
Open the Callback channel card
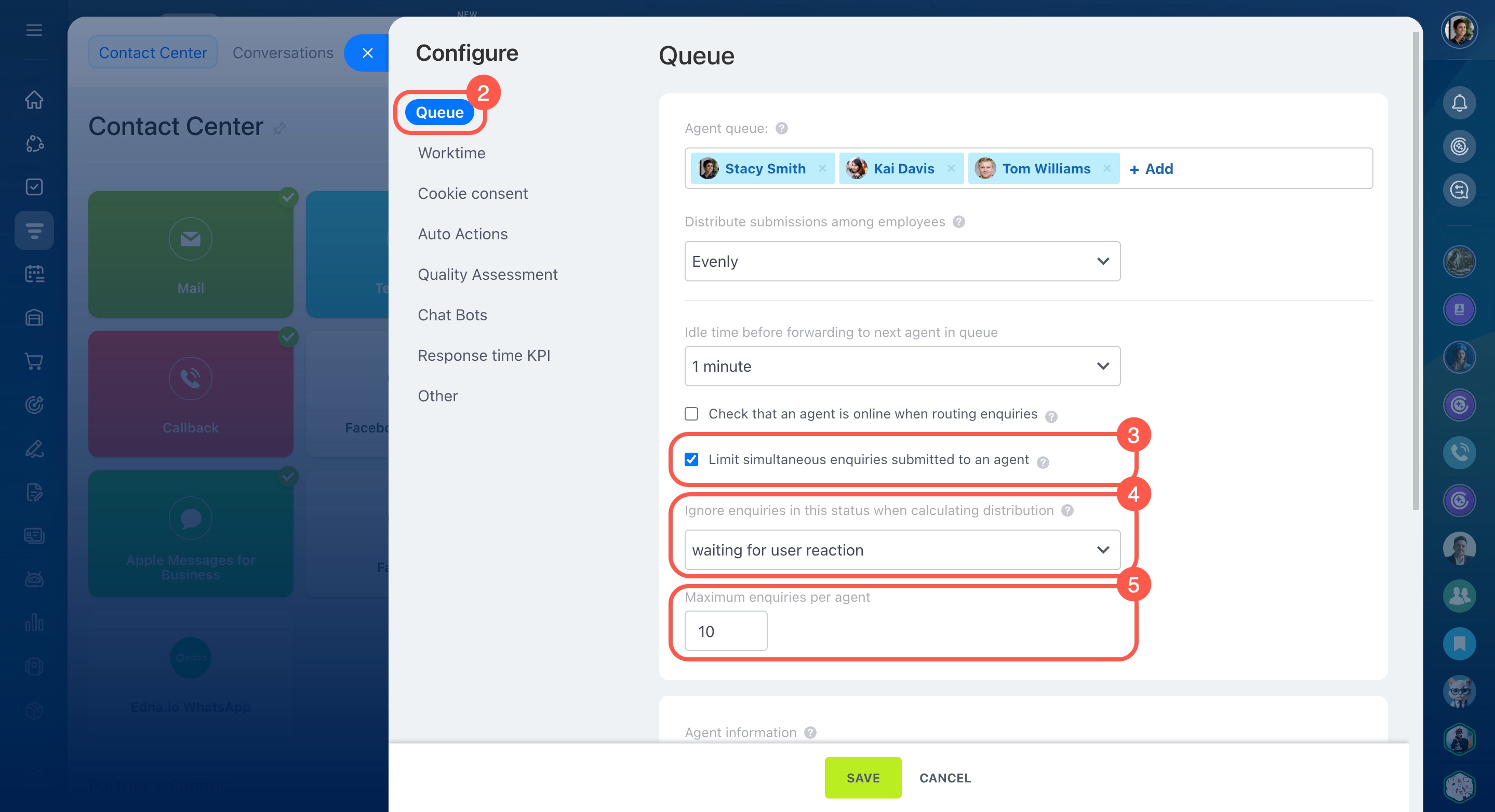click(x=190, y=394)
